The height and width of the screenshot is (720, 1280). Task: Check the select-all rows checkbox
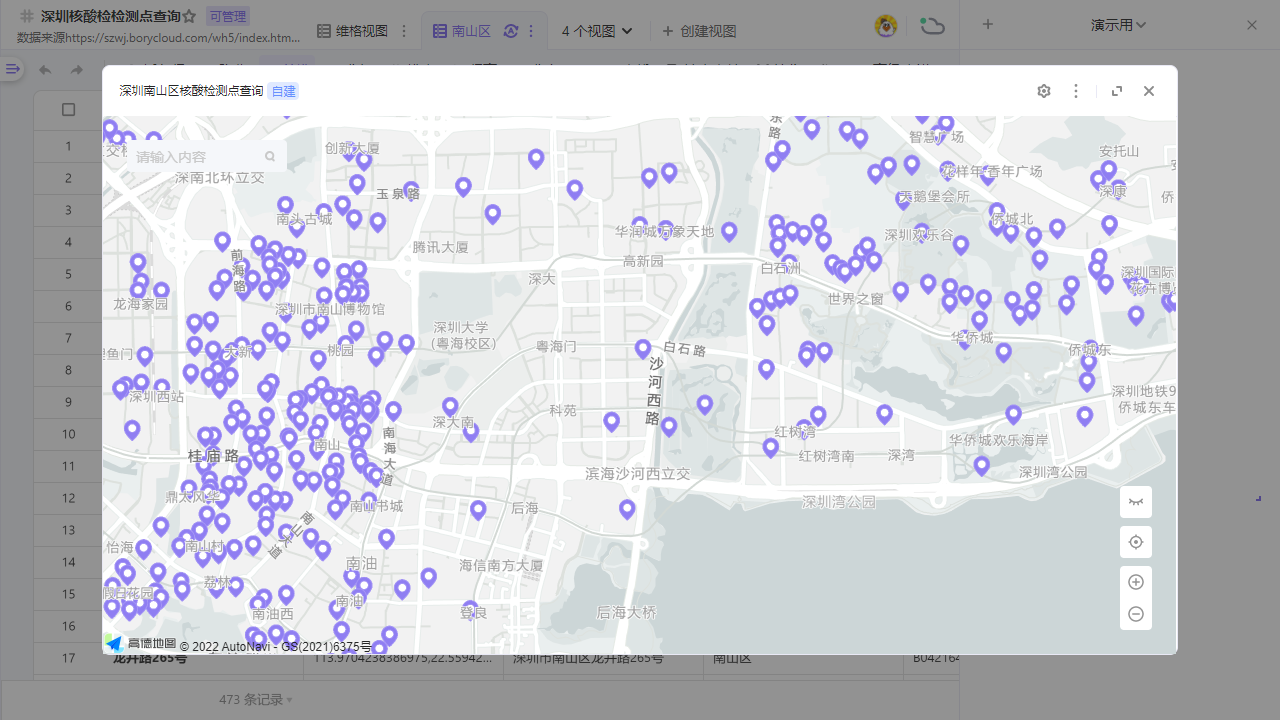68,110
